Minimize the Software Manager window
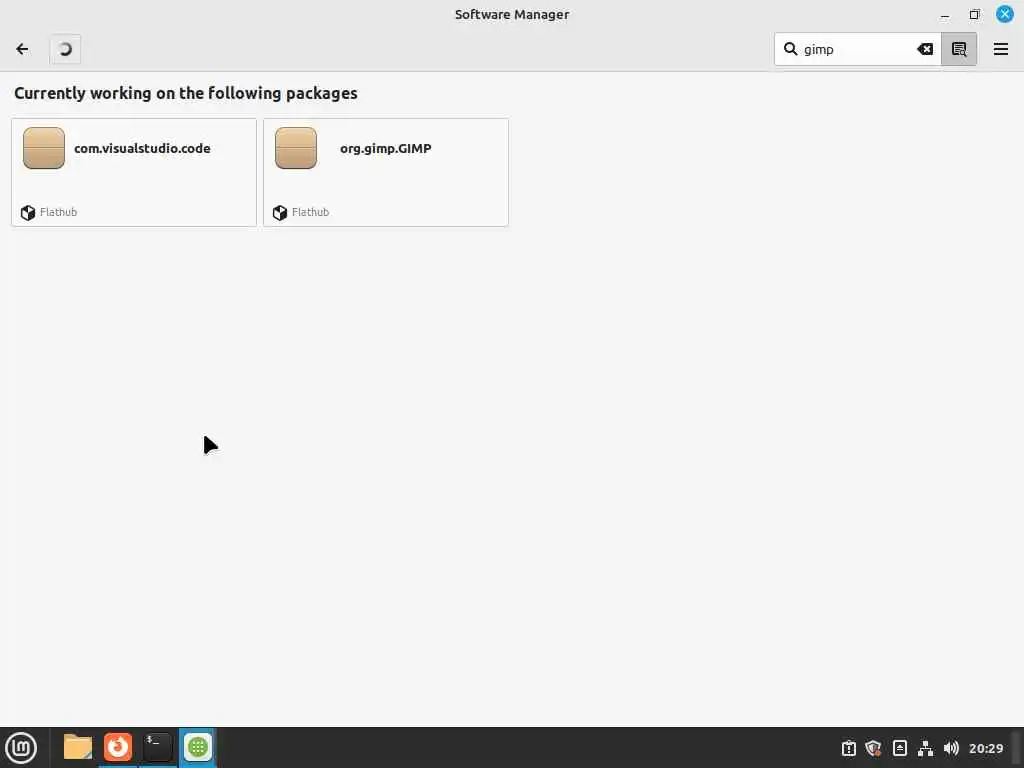Screen dimensions: 1024x768 (944, 15)
